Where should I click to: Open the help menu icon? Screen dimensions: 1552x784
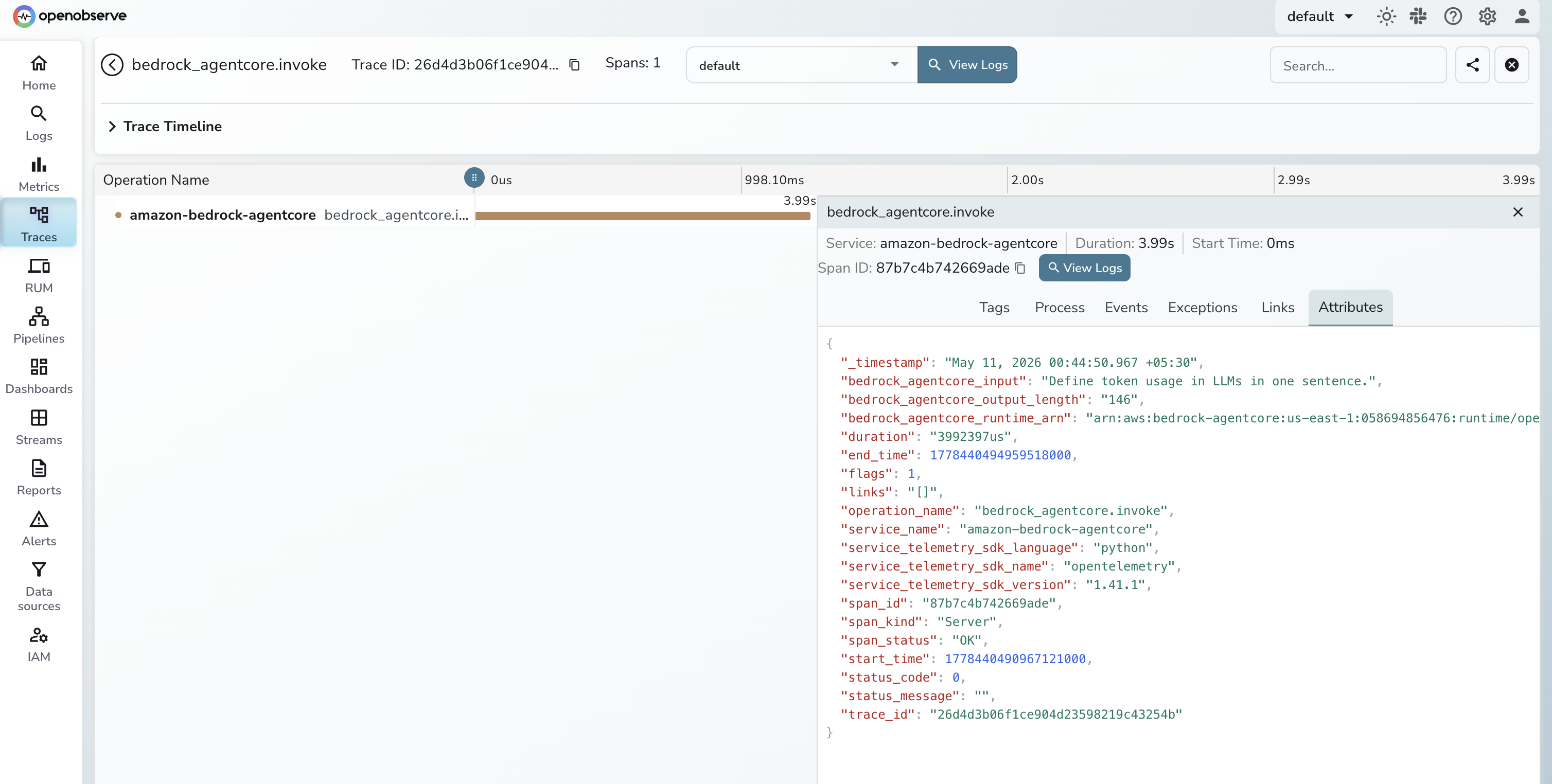(x=1453, y=16)
